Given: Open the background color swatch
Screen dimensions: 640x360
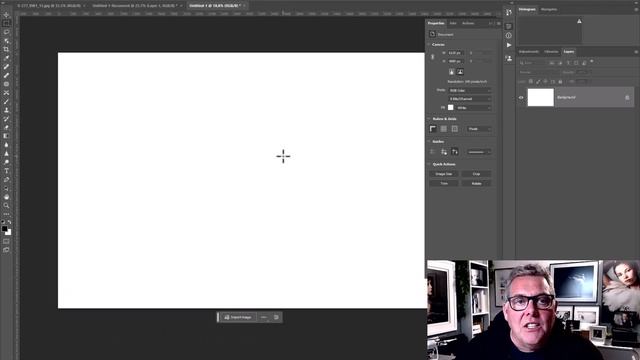Looking at the screenshot, I should pyautogui.click(x=9, y=233).
